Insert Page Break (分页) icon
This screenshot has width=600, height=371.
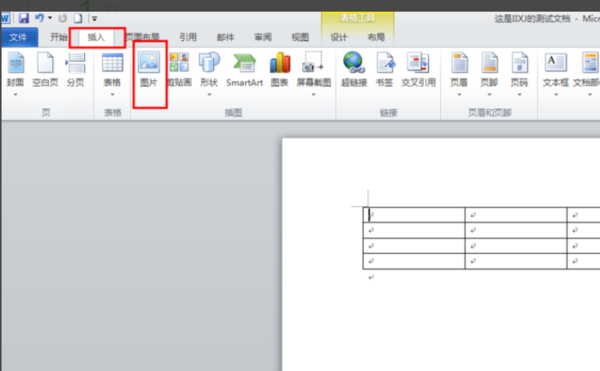[x=75, y=62]
